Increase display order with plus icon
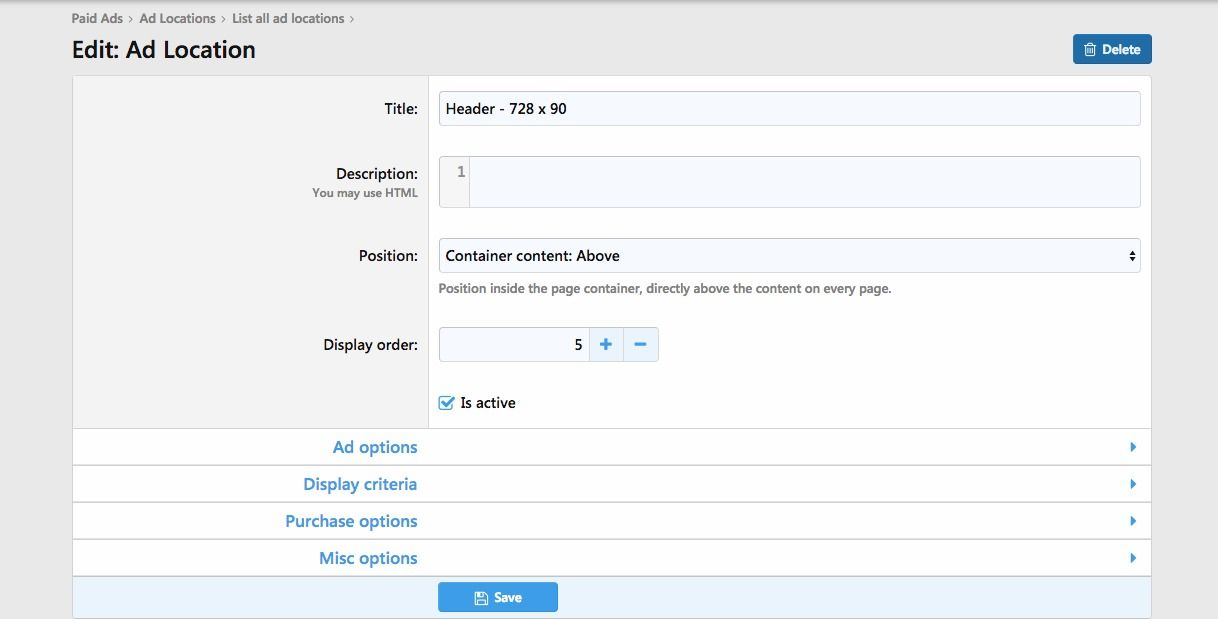Screen dimensions: 1218x619 point(606,345)
